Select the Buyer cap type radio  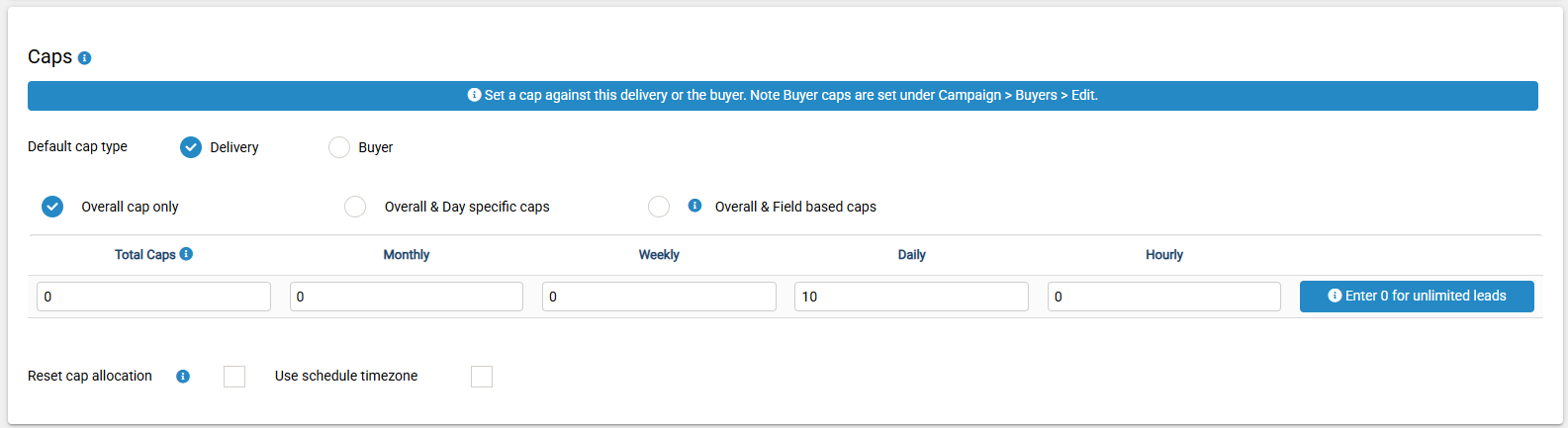(339, 147)
